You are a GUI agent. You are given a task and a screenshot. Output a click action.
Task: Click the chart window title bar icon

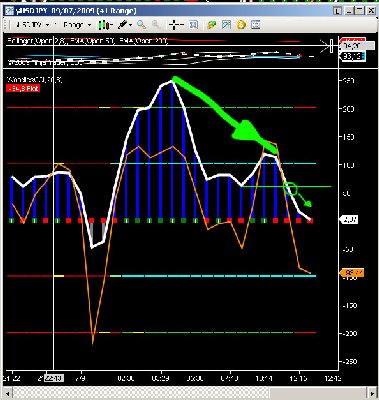pos(10,11)
